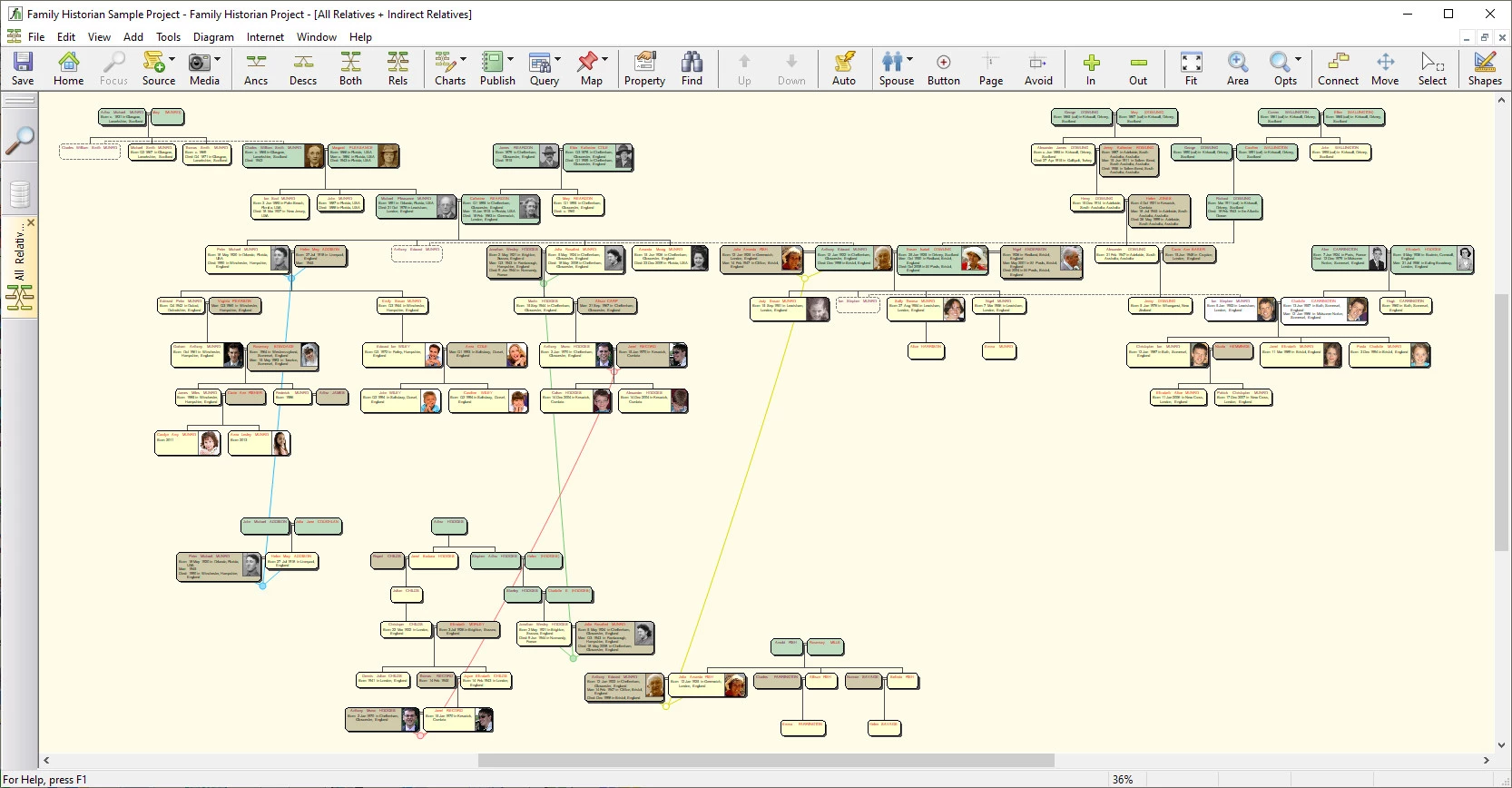This screenshot has width=1512, height=788.
Task: Show descendants with the Descs button
Action: (303, 68)
